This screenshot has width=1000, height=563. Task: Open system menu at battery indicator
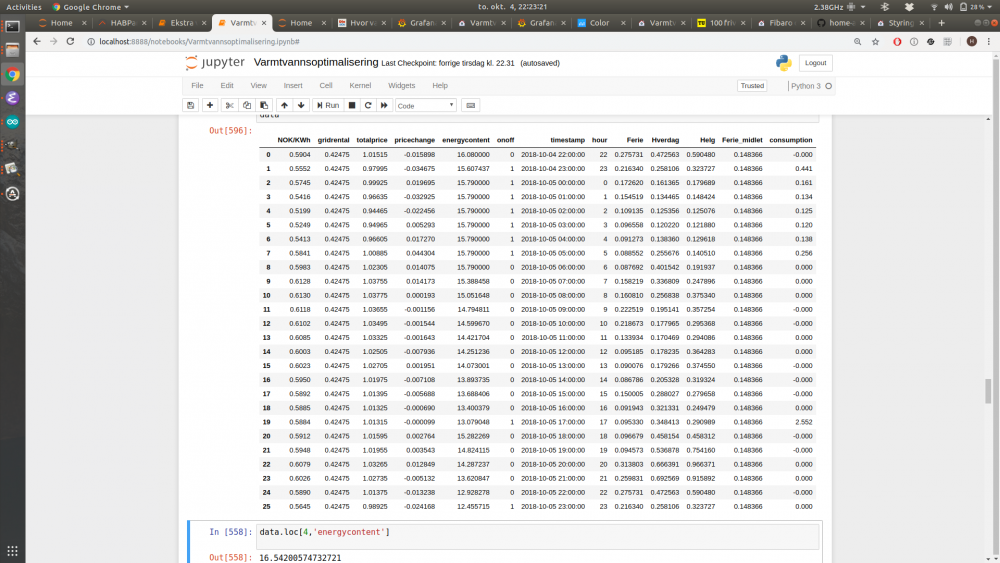pos(976,7)
